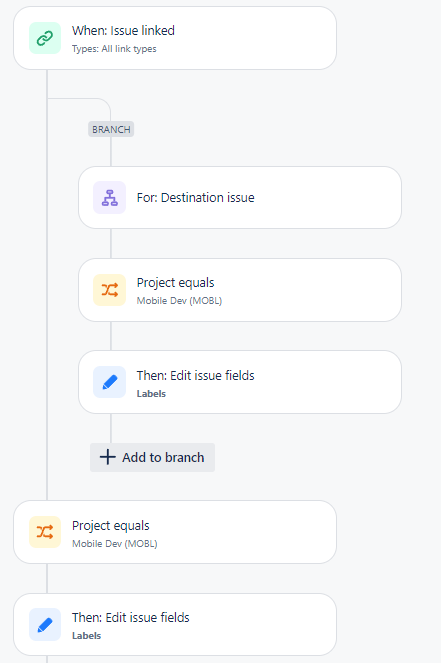The image size is (441, 663).
Task: Click the orange condition icon inside the branch
Action: (110, 290)
